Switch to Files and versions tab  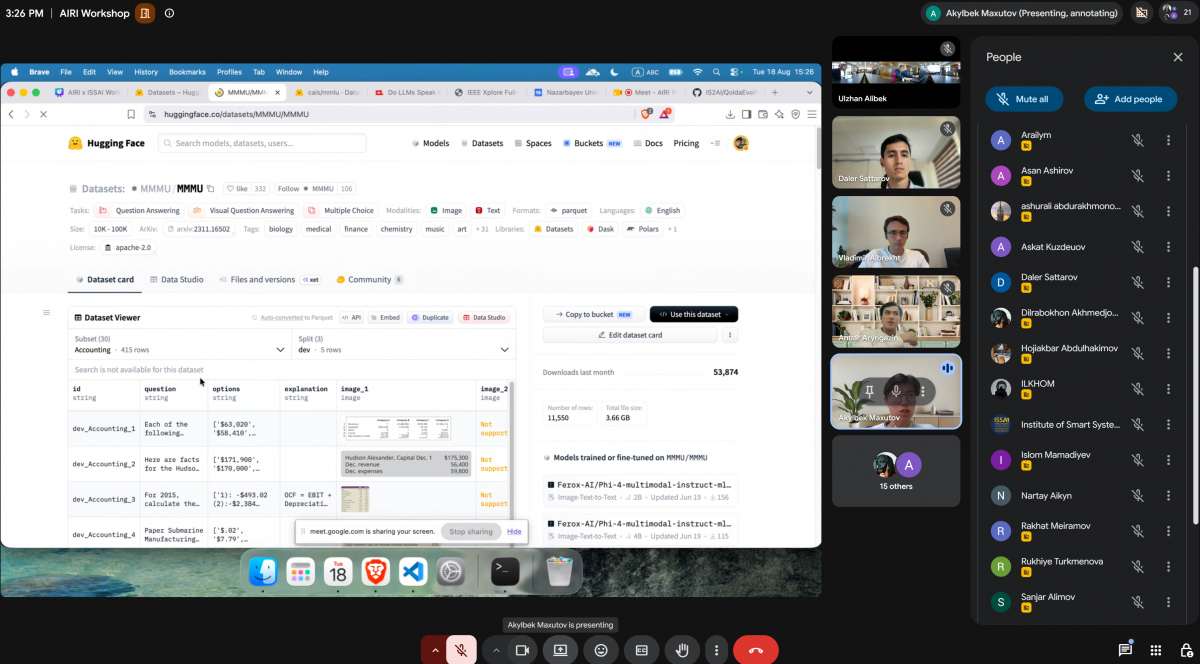point(268,280)
